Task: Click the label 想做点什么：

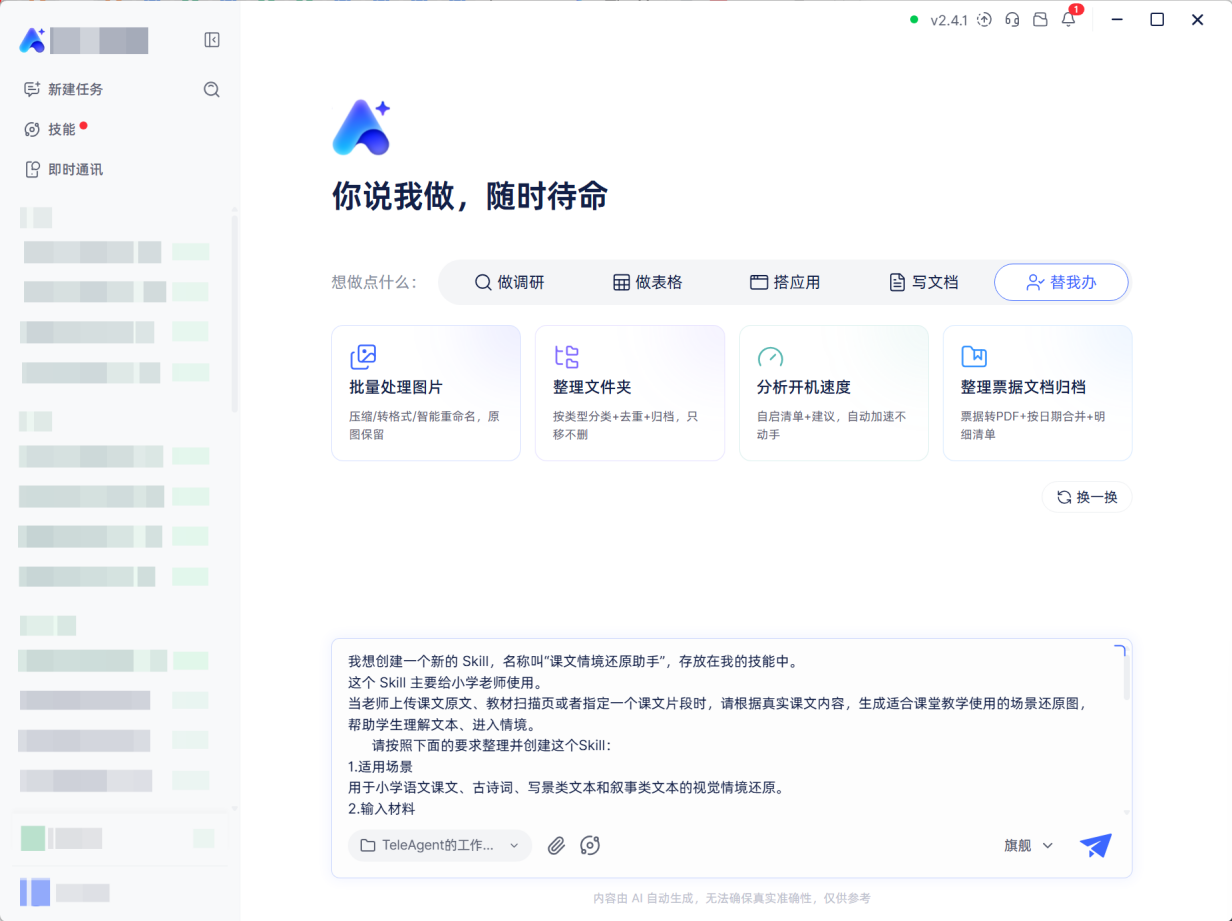Action: click(x=375, y=282)
